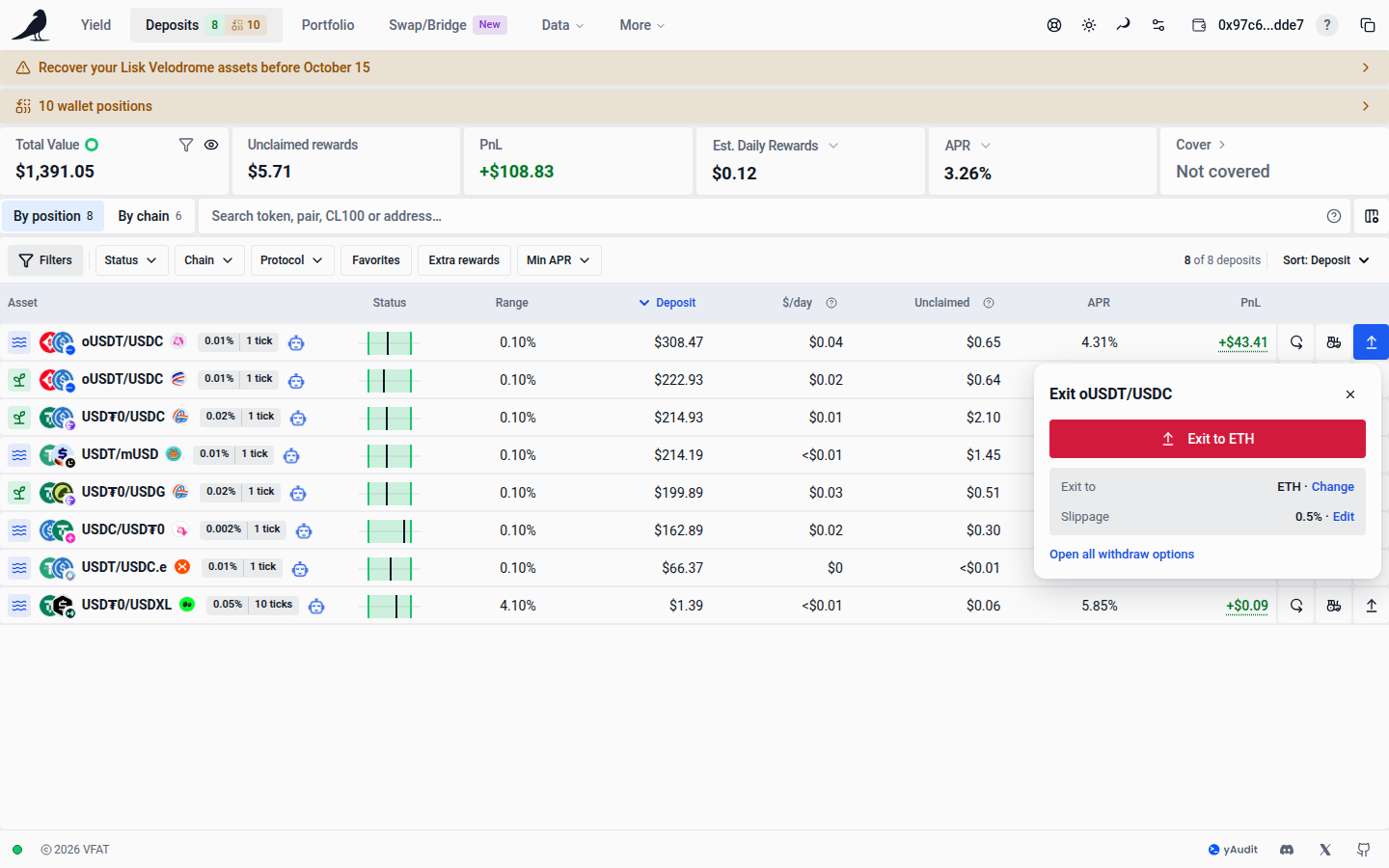Screen dimensions: 1389x868
Task: Toggle the Filters panel button
Action: click(45, 260)
